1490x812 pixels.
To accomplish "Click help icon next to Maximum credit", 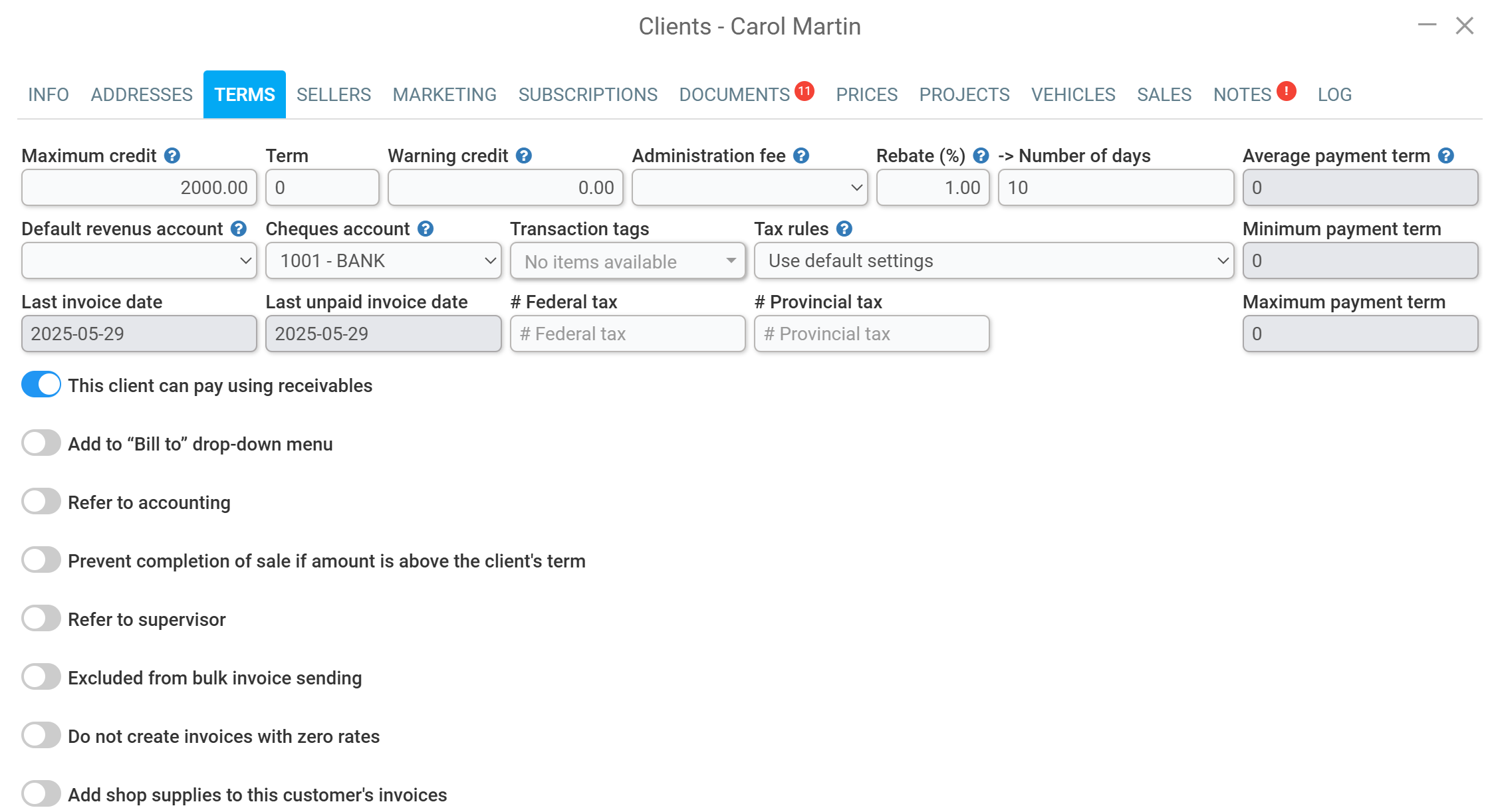I will pos(172,155).
